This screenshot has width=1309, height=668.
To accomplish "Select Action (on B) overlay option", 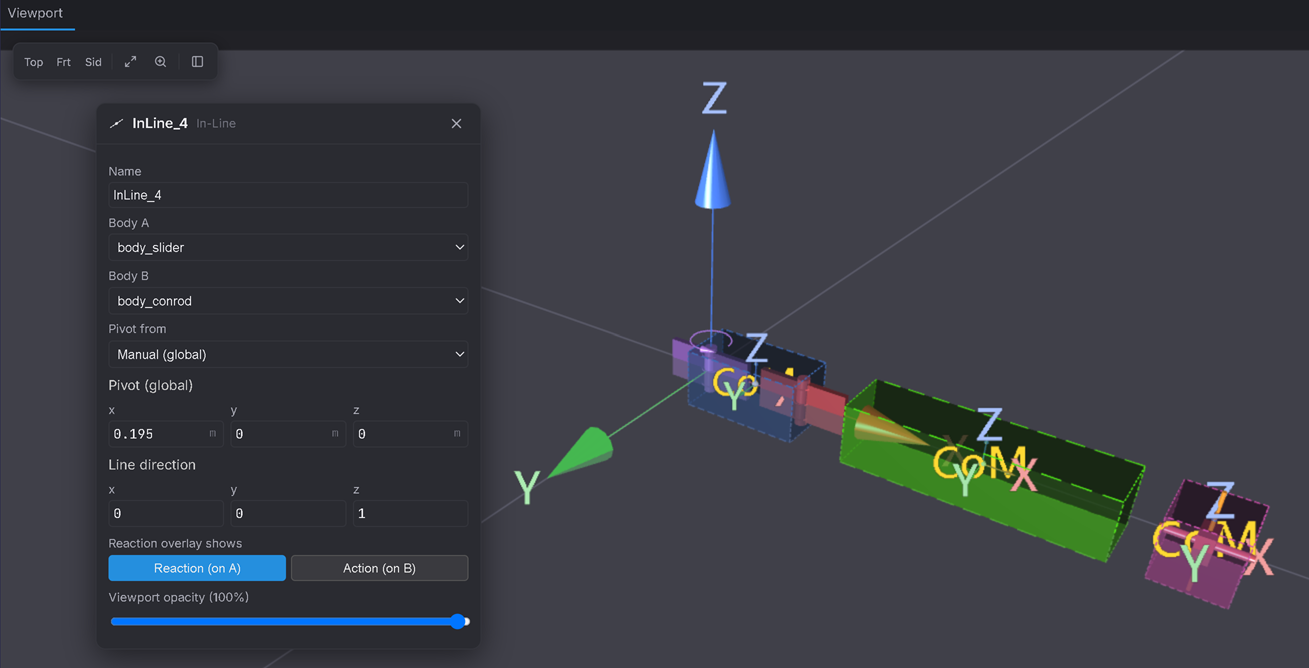I will [379, 568].
